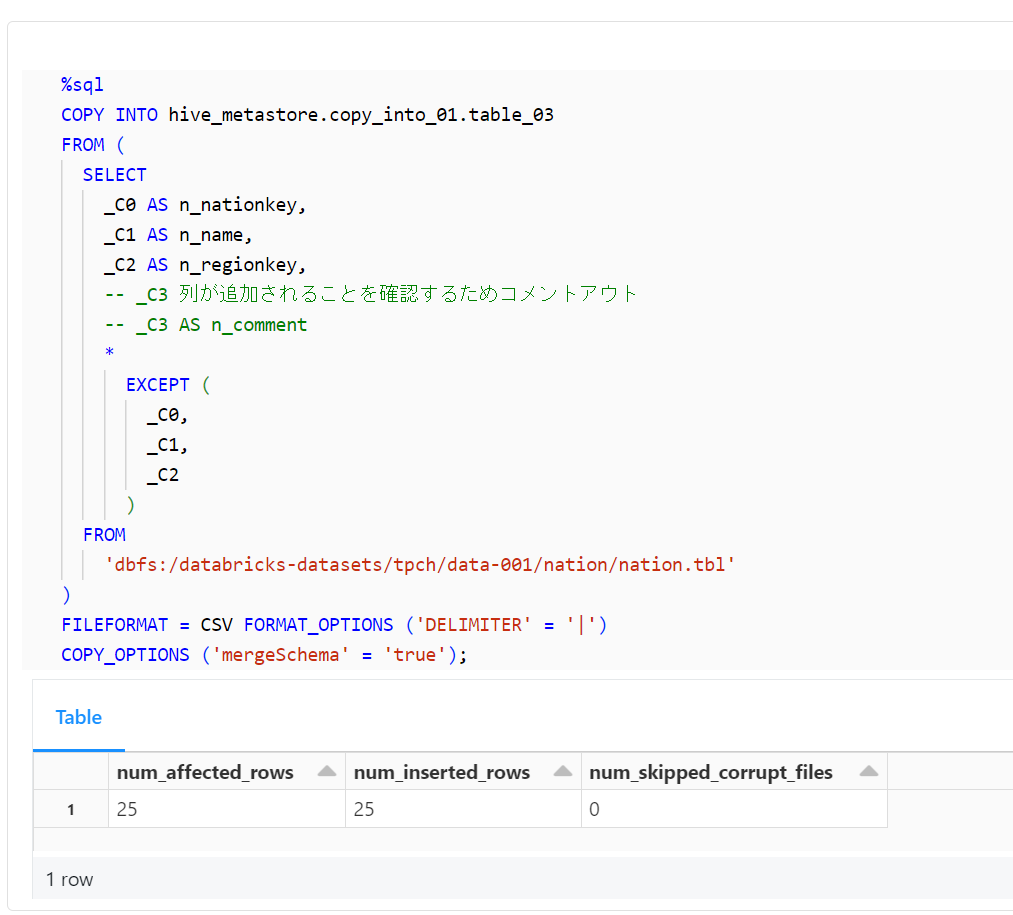Select the num_skipped_corrupt_files column header
Screen dimensions: 1013x915
(710, 772)
